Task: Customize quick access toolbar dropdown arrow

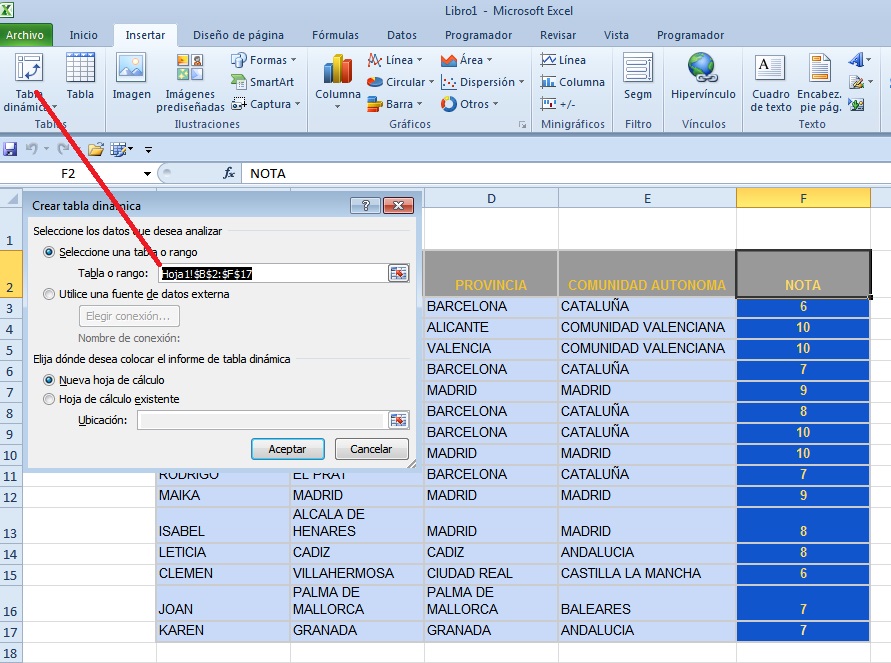Action: pos(148,150)
